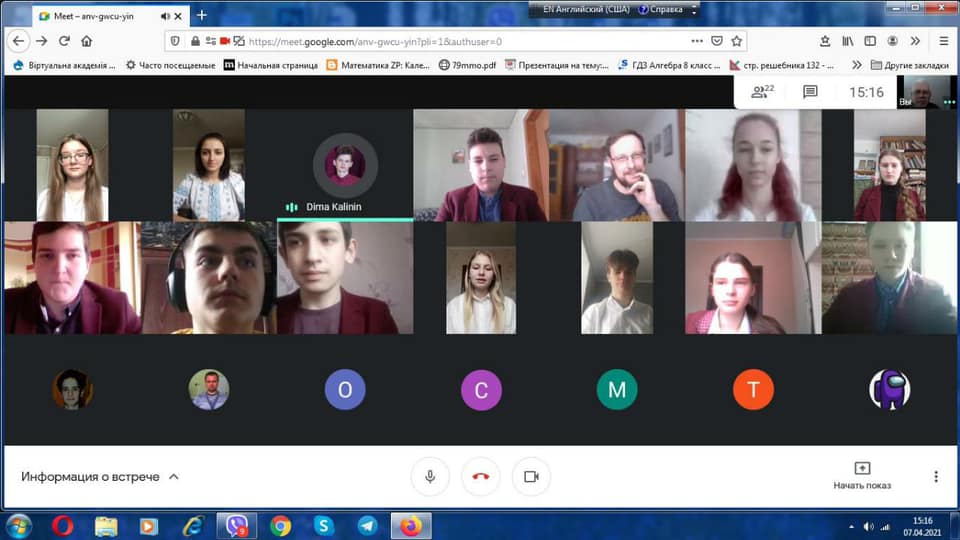Click the 'O' participant avatar
This screenshot has height=540, width=960.
(345, 389)
